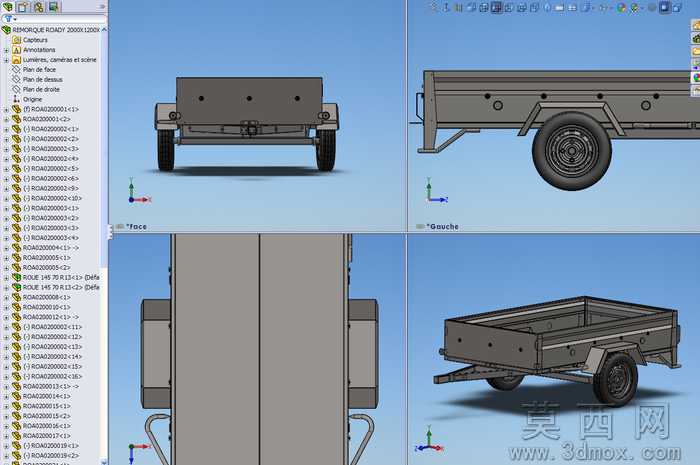Expand the Annotations node

6,50
